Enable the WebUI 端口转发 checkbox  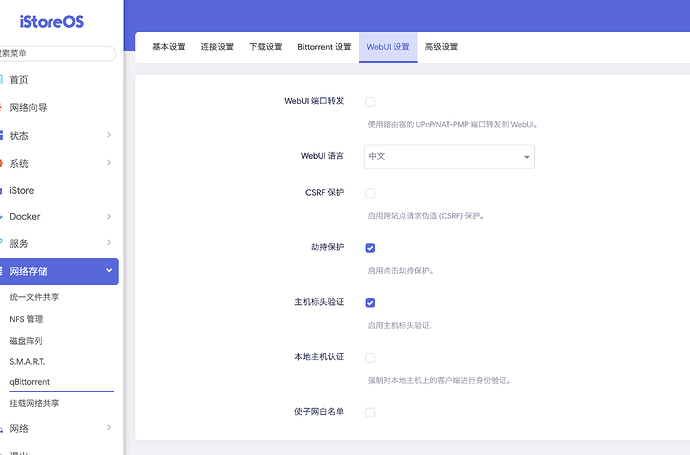(370, 102)
